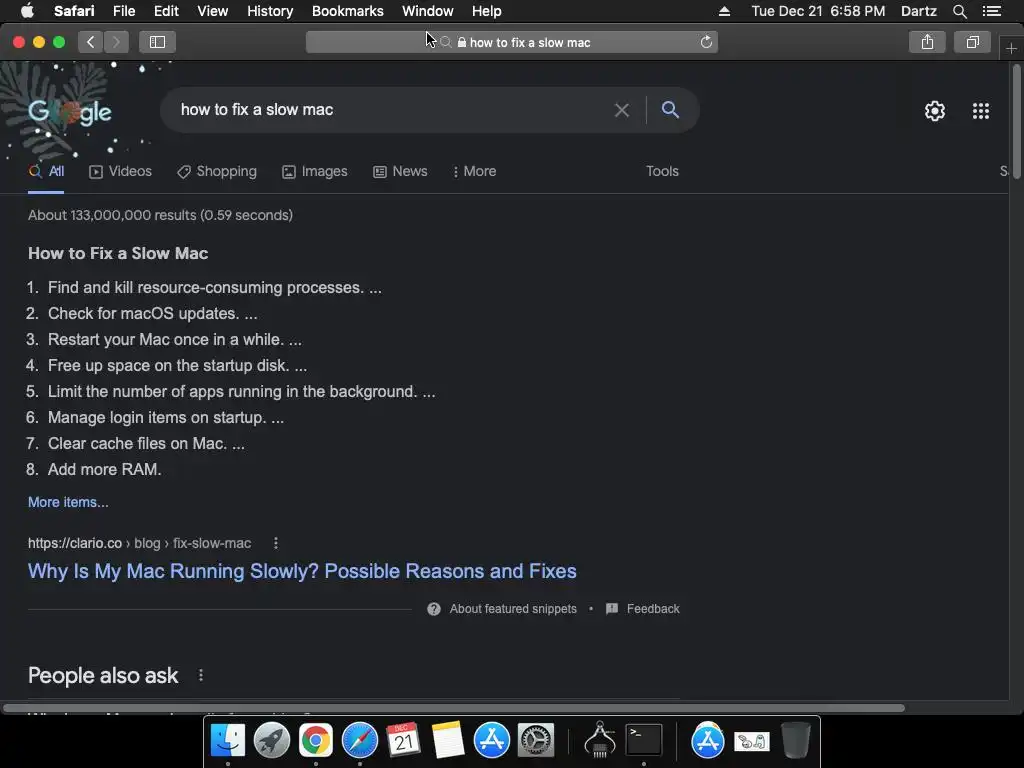The width and height of the screenshot is (1024, 768).
Task: Click the eject icon in menu bar
Action: click(724, 11)
